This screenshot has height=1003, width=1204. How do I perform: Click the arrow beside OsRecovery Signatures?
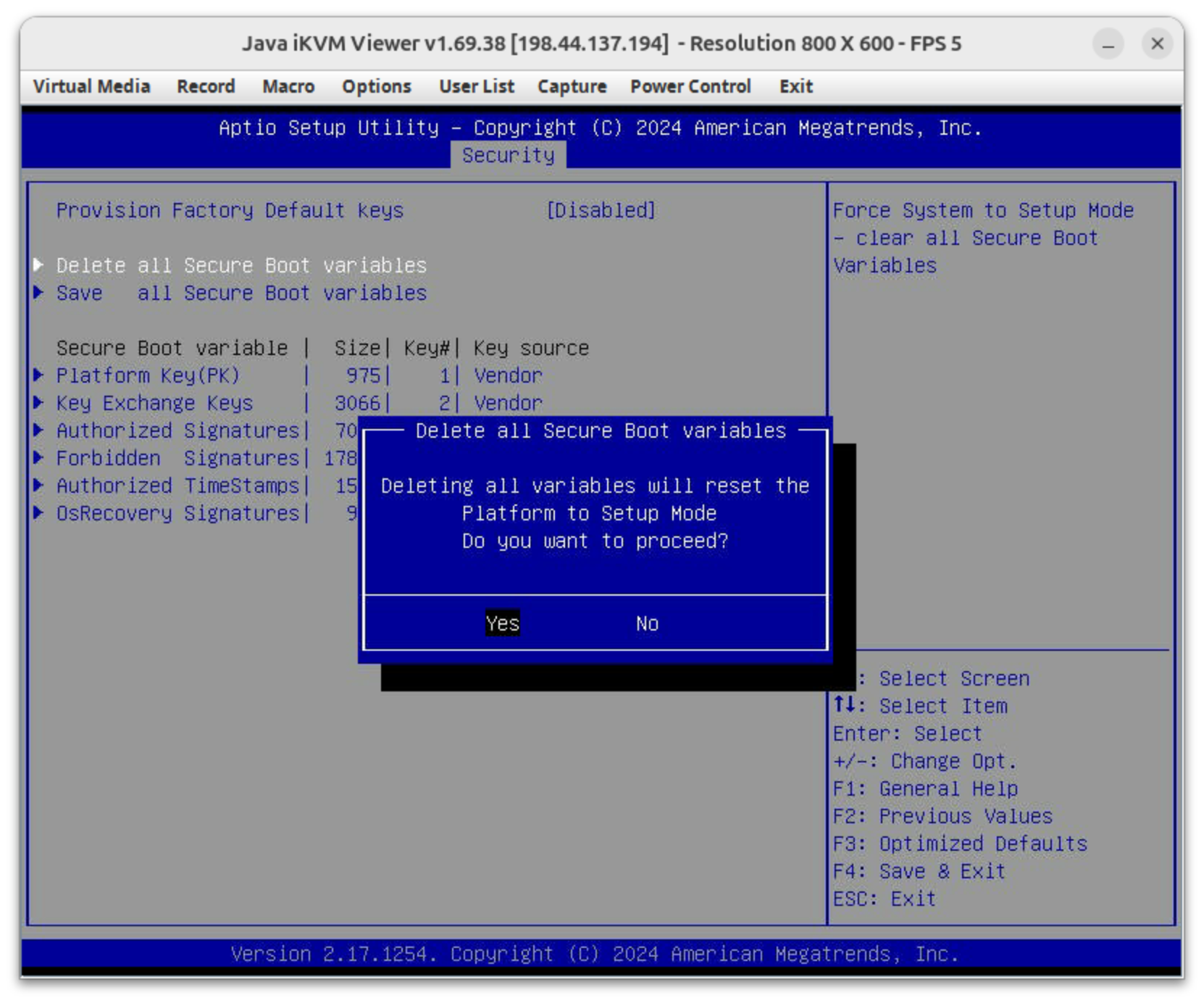click(38, 513)
